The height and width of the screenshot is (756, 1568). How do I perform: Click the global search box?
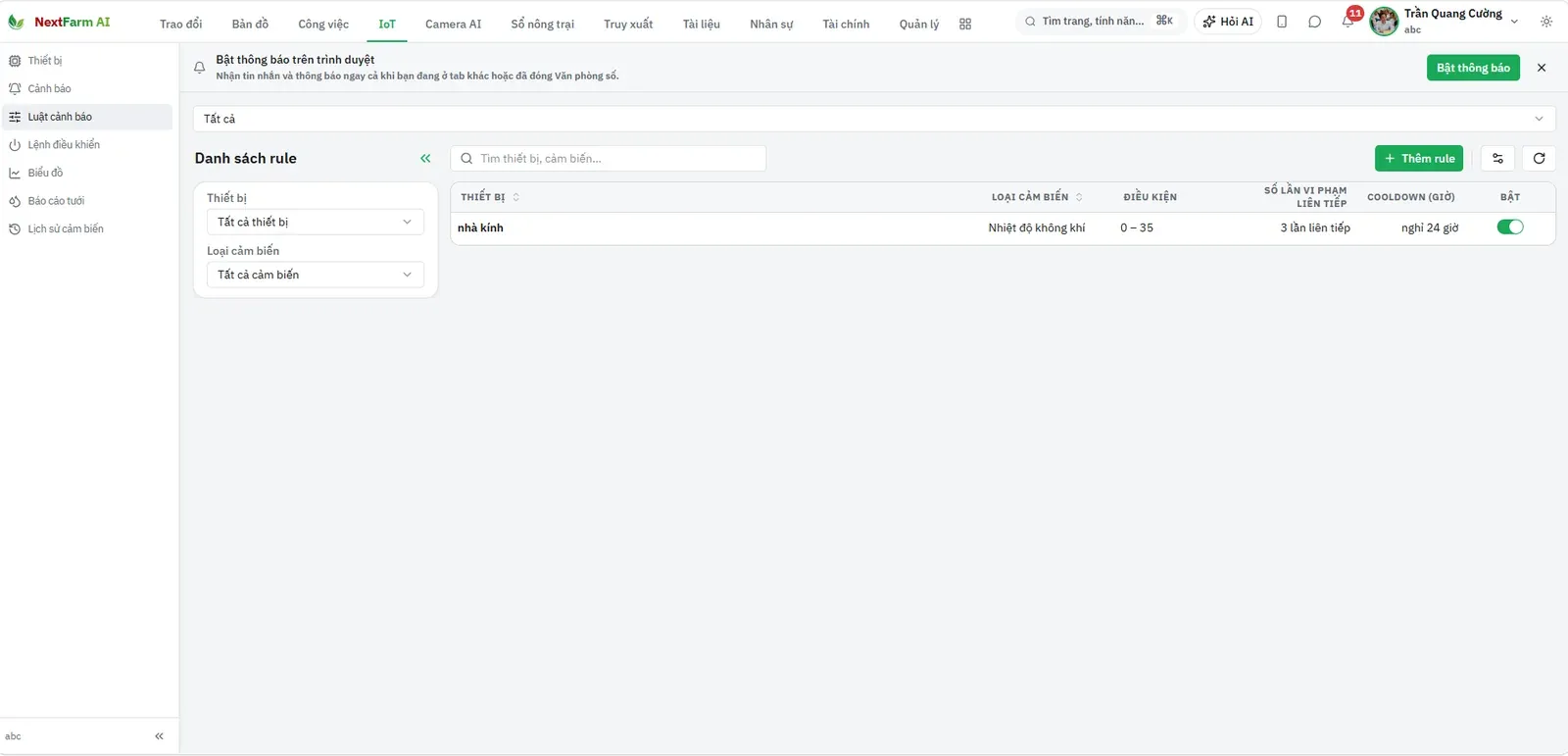pos(1100,22)
